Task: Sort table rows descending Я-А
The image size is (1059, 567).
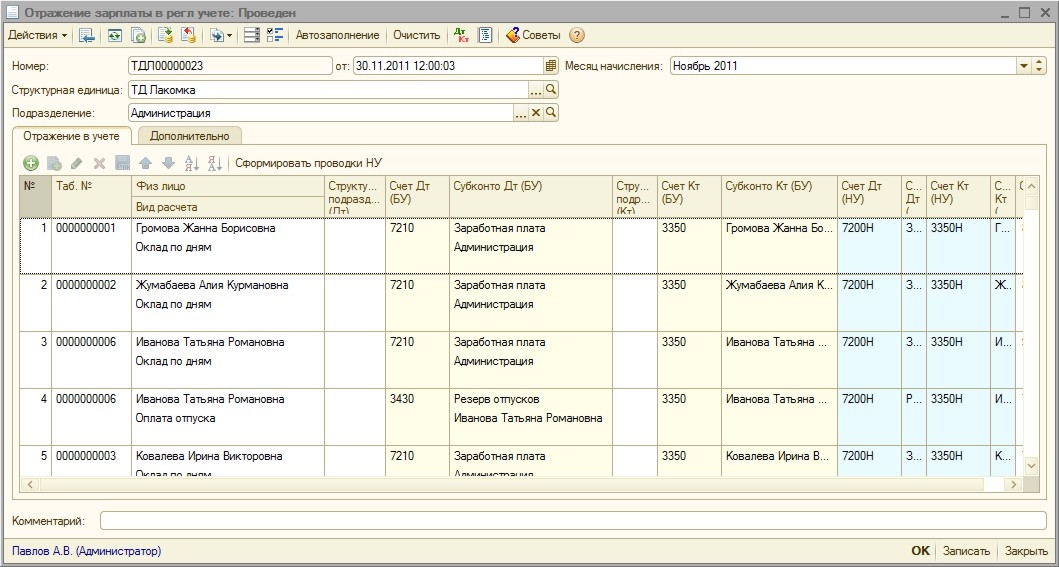Action: 213,163
